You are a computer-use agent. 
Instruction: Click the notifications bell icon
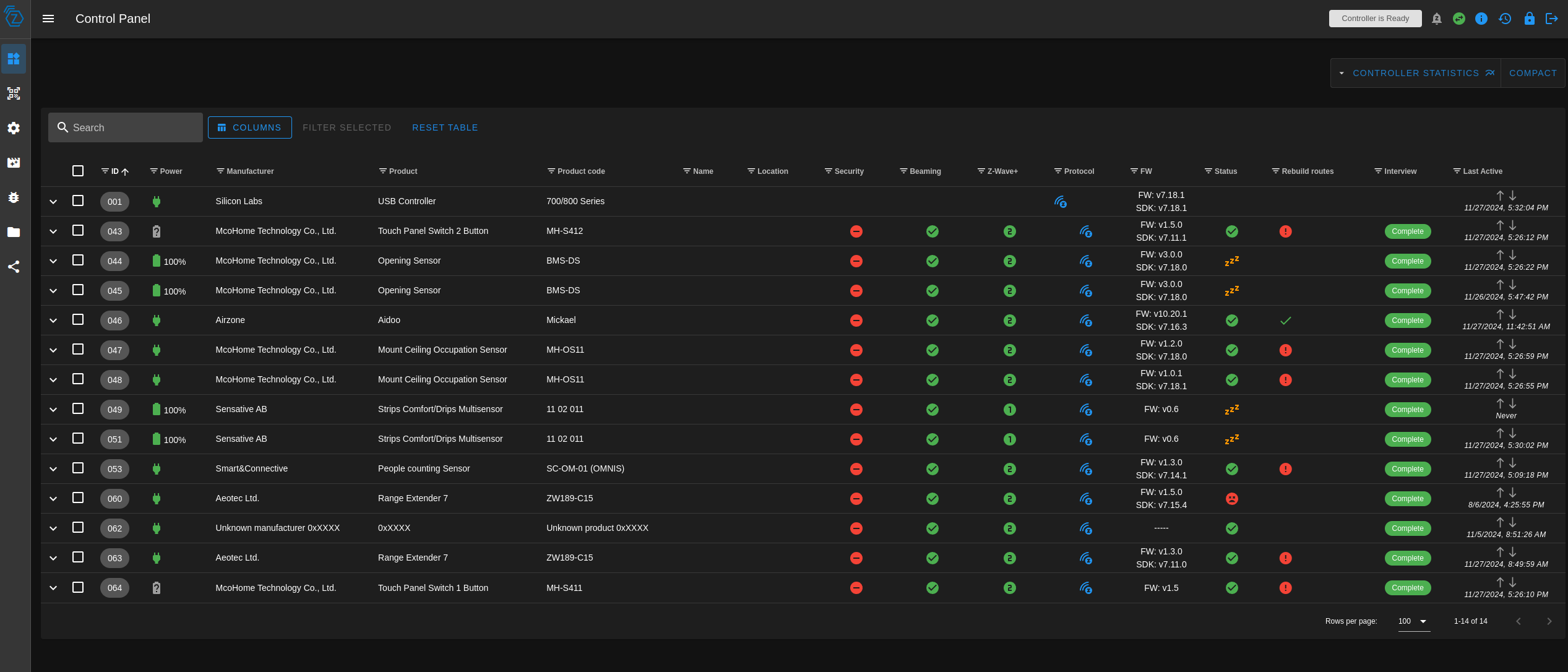(x=1437, y=19)
